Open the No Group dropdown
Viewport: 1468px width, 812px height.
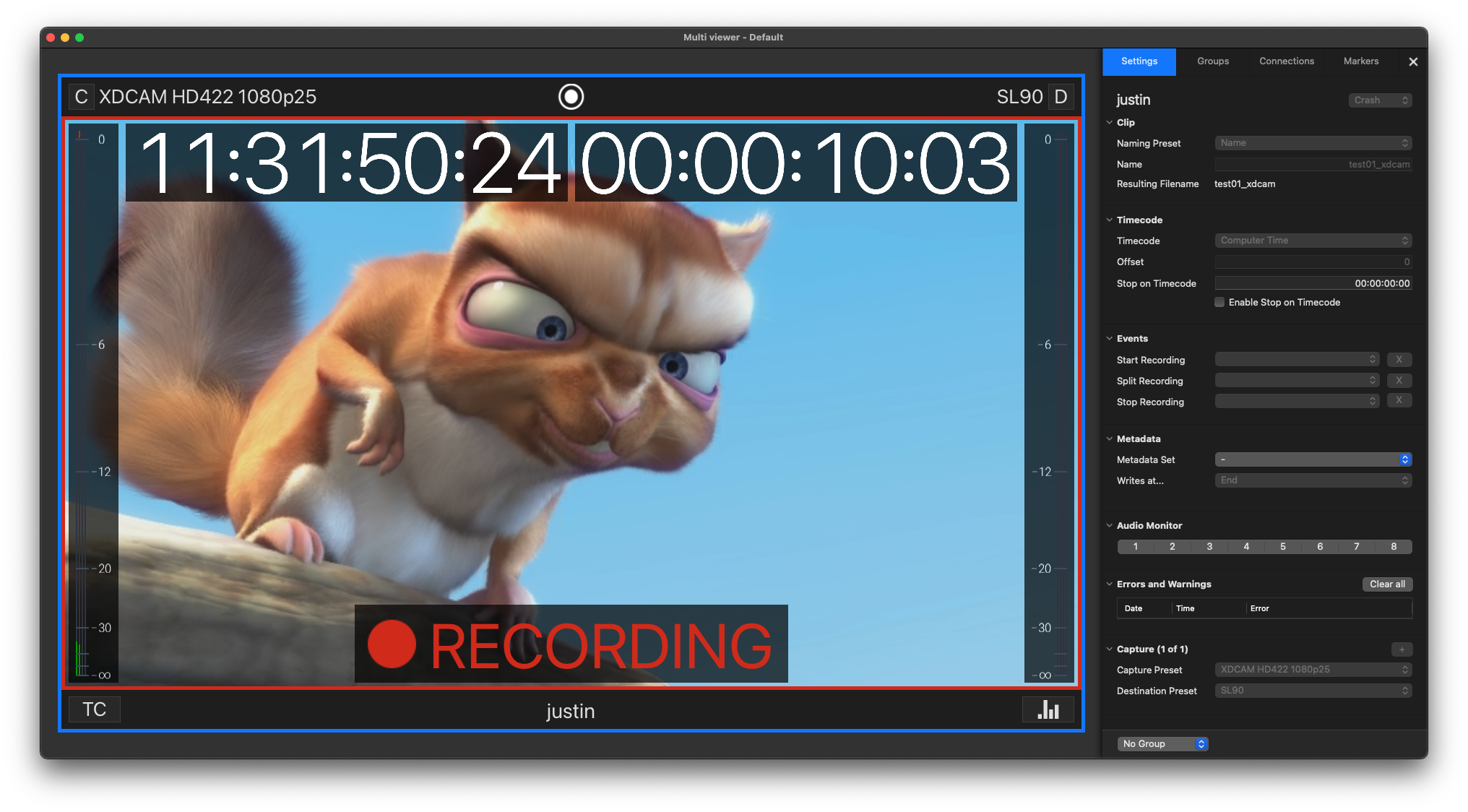pos(1163,744)
